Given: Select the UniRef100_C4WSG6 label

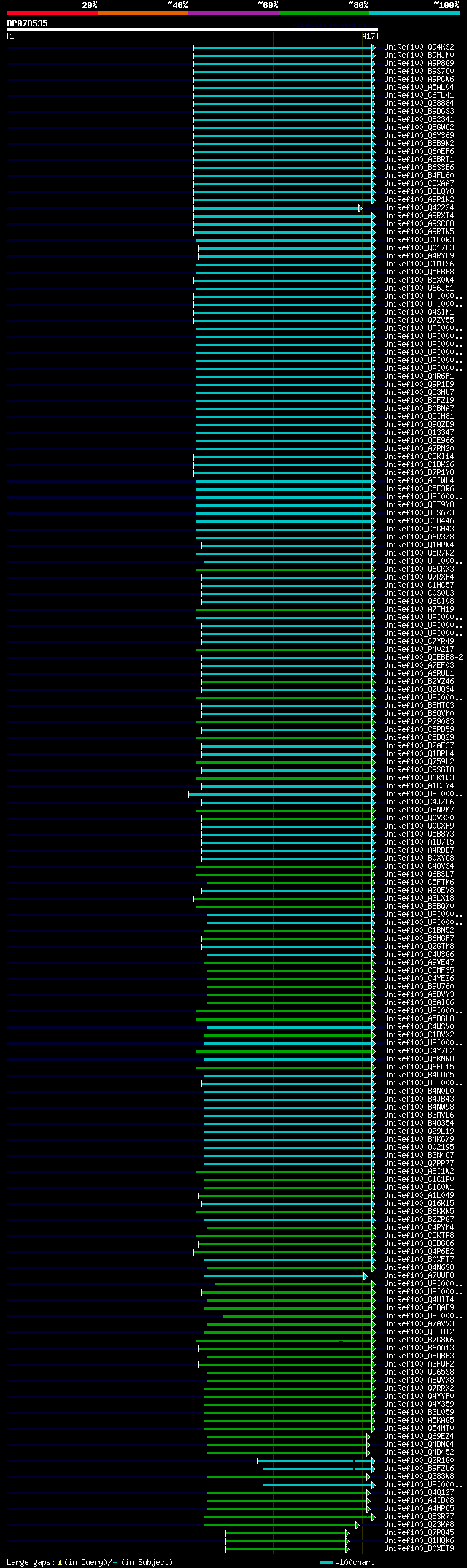Looking at the screenshot, I should (x=419, y=954).
